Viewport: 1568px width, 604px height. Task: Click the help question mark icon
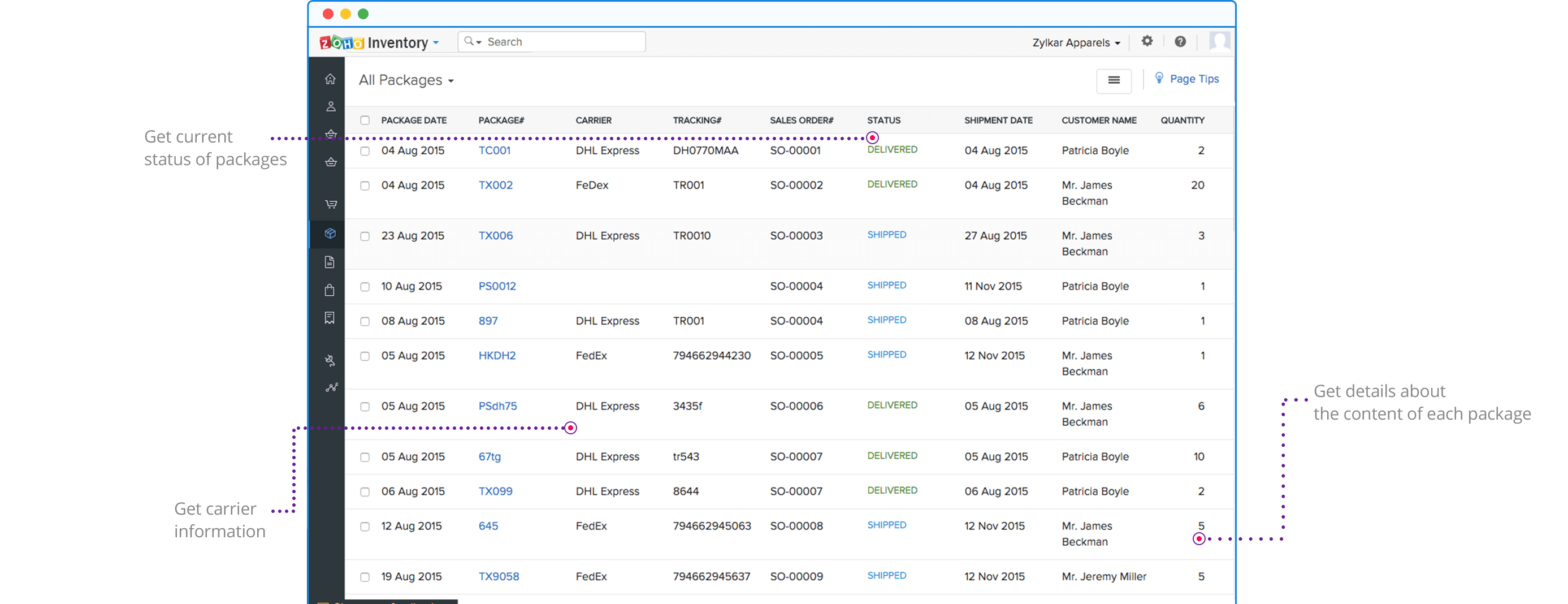point(1180,41)
